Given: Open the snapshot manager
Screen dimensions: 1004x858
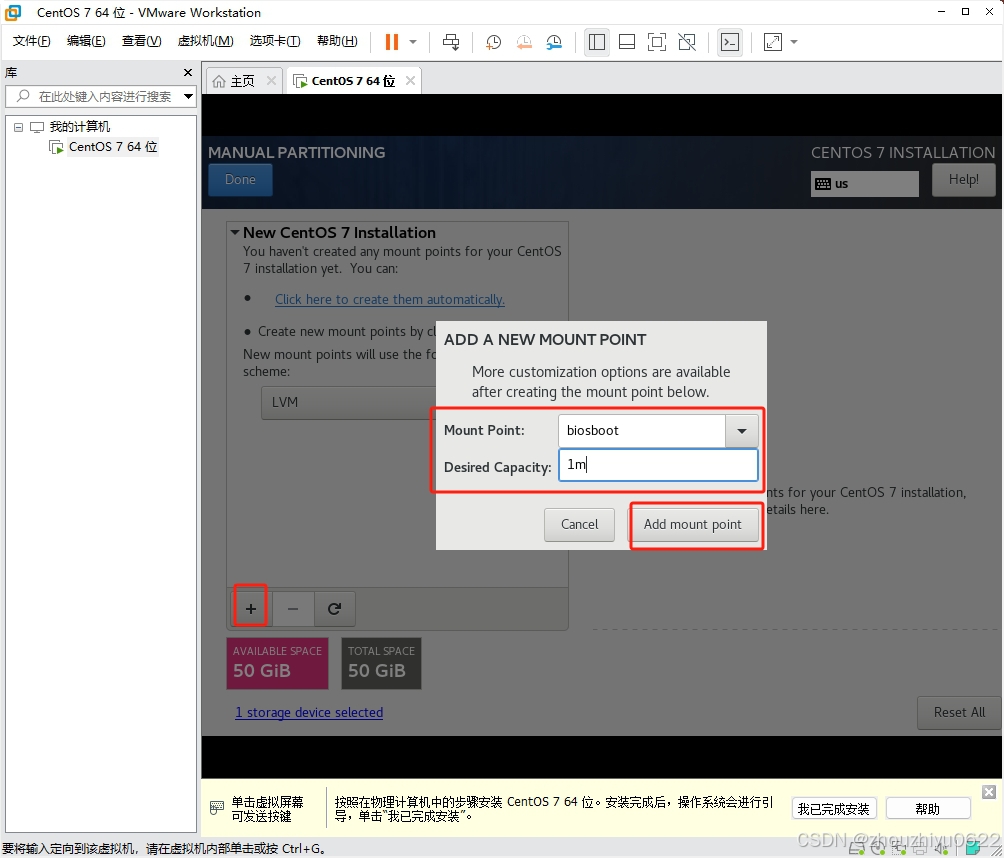Looking at the screenshot, I should pos(554,42).
